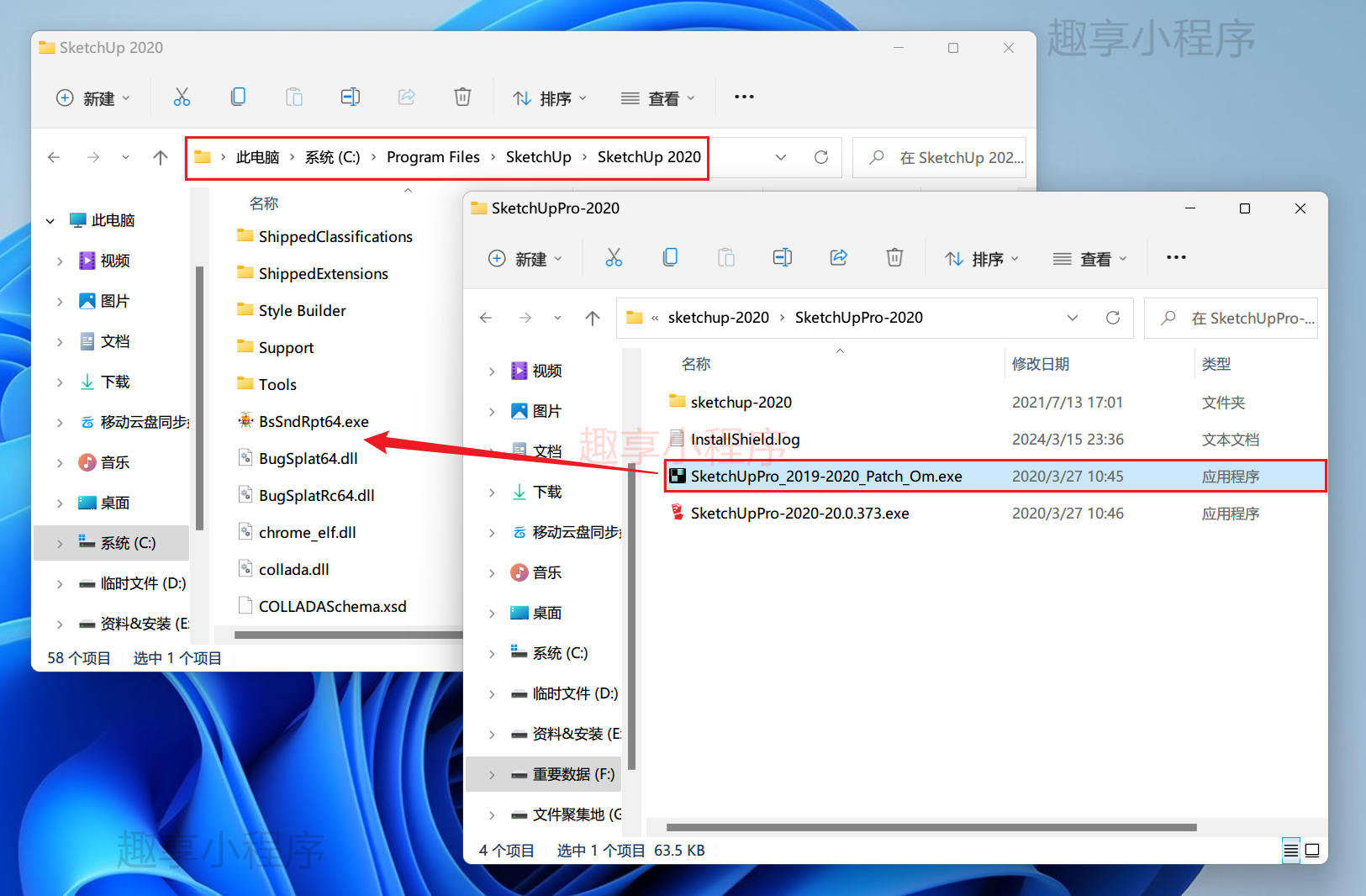Sort by 名称 column header in SketchUpPro-2020 window
1366x896 pixels.
click(x=696, y=364)
